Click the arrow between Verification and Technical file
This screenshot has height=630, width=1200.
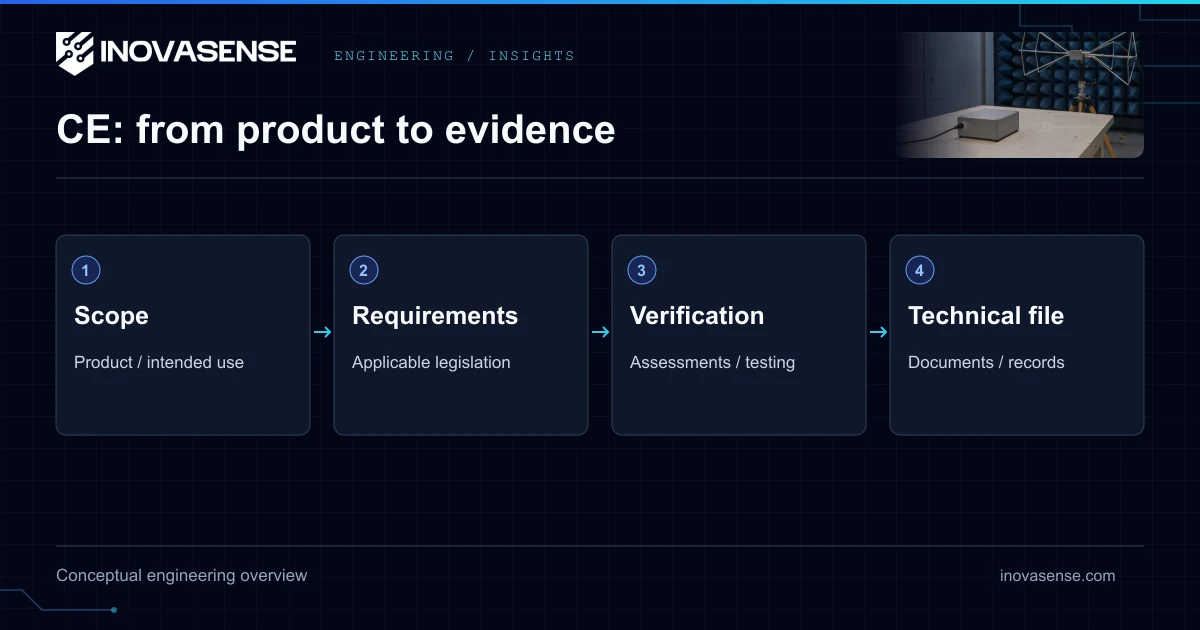(x=878, y=332)
